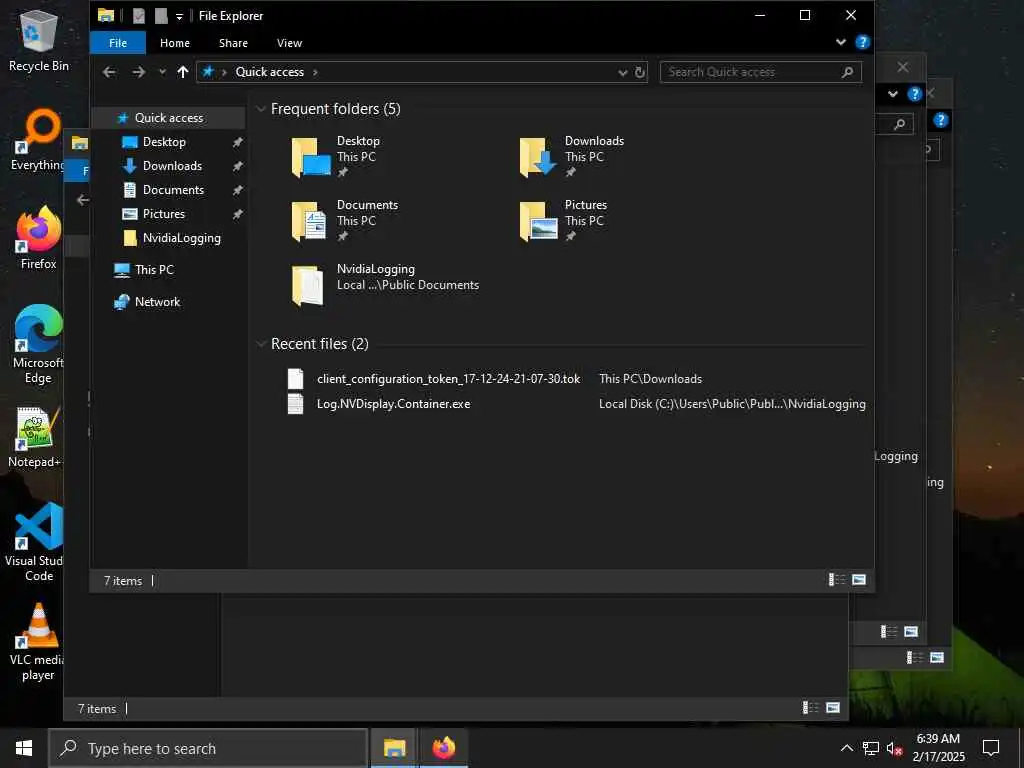Select the NvidiaLogging frequent folder icon
This screenshot has height=768, width=1024.
309,285
